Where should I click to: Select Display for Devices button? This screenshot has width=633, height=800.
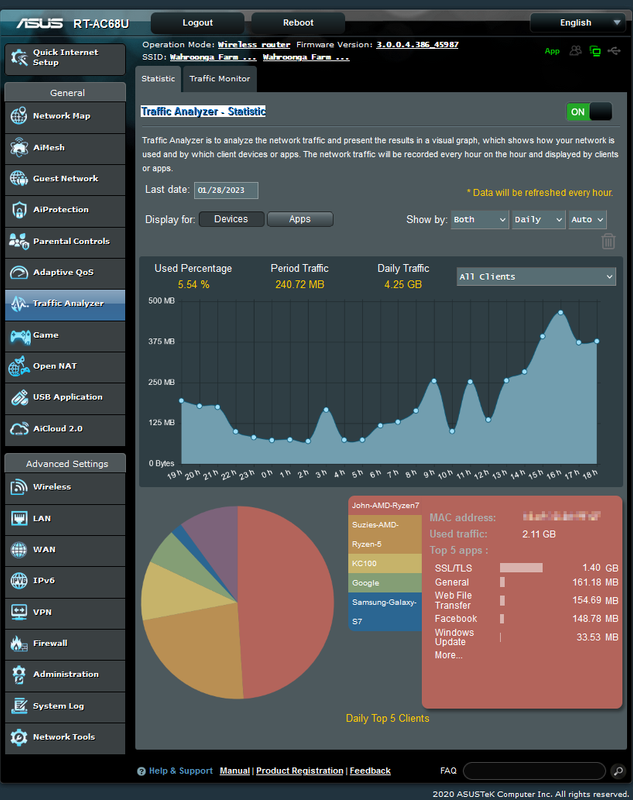point(231,219)
